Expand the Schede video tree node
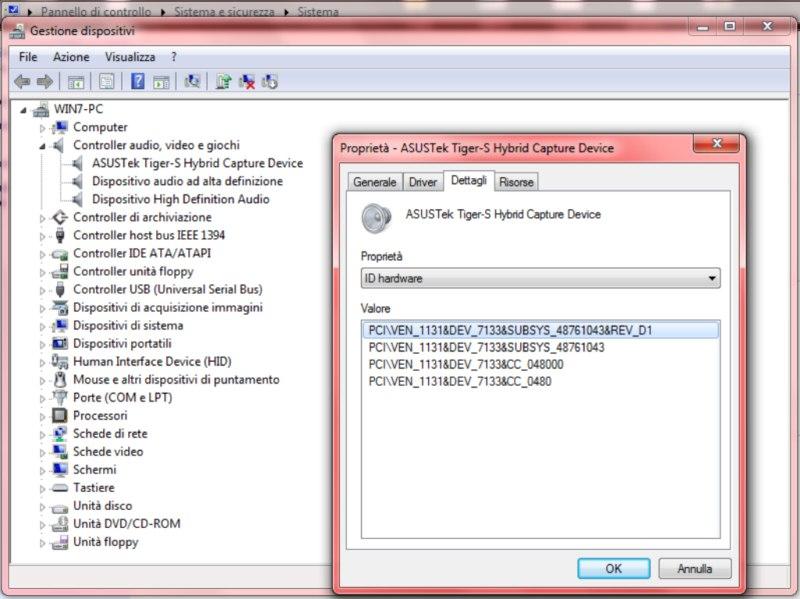The height and width of the screenshot is (599, 800). 43,452
